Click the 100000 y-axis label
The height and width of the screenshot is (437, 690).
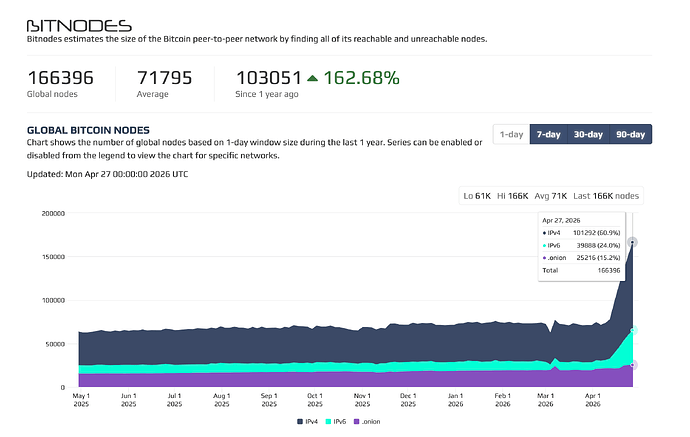[x=53, y=301]
